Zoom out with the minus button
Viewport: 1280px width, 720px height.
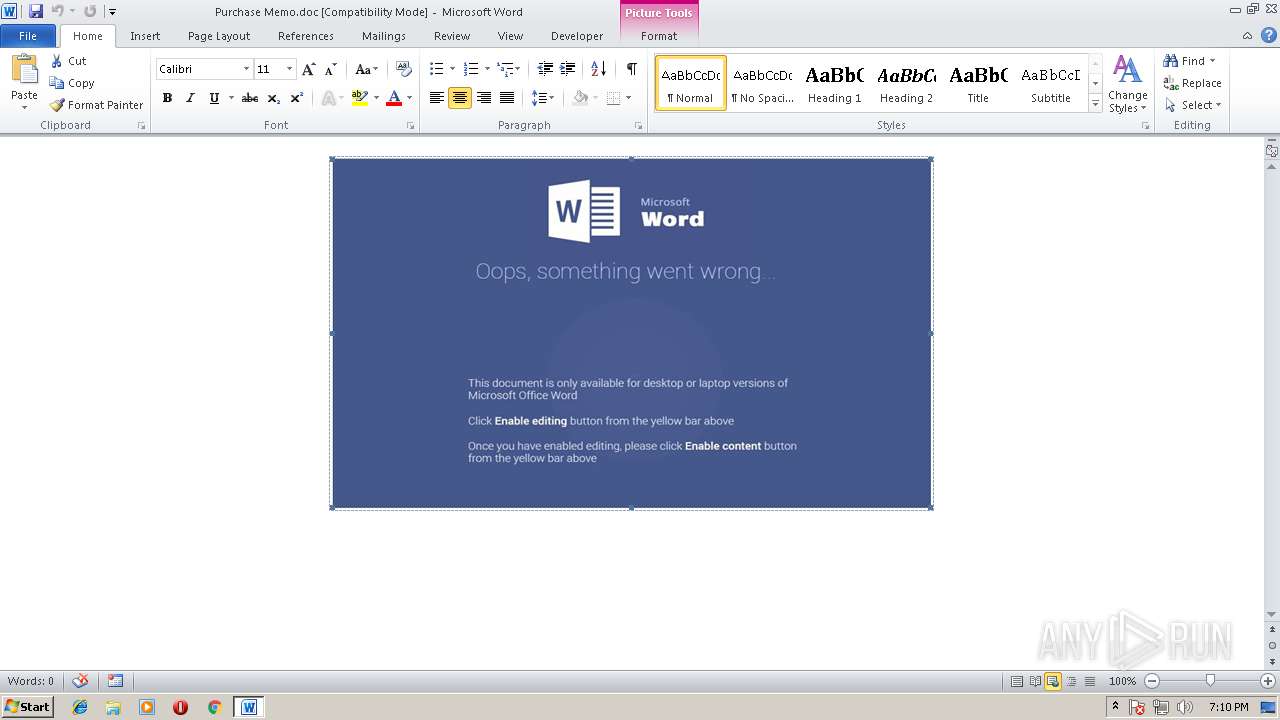click(x=1152, y=681)
